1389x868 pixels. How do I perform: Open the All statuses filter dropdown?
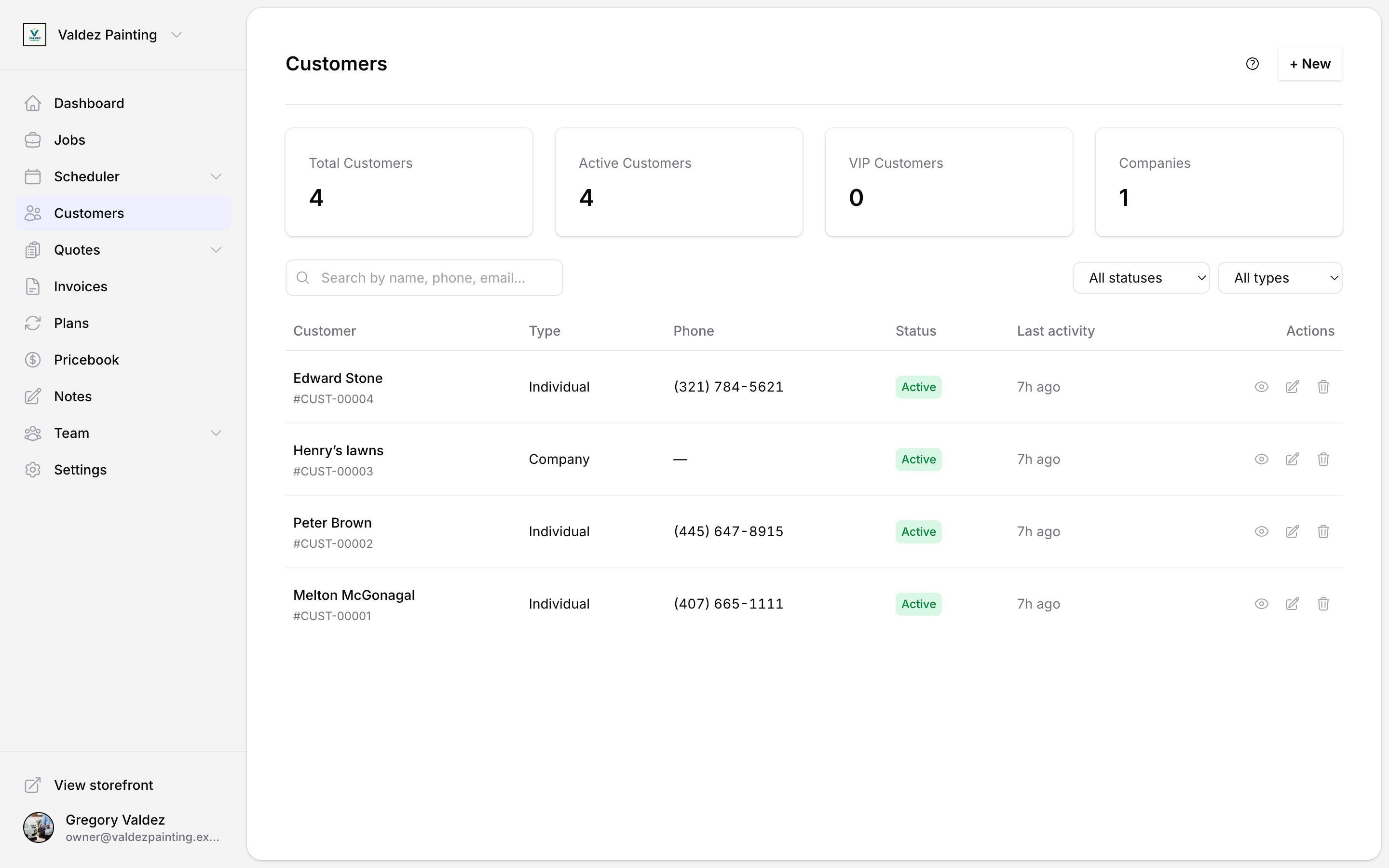1141,278
